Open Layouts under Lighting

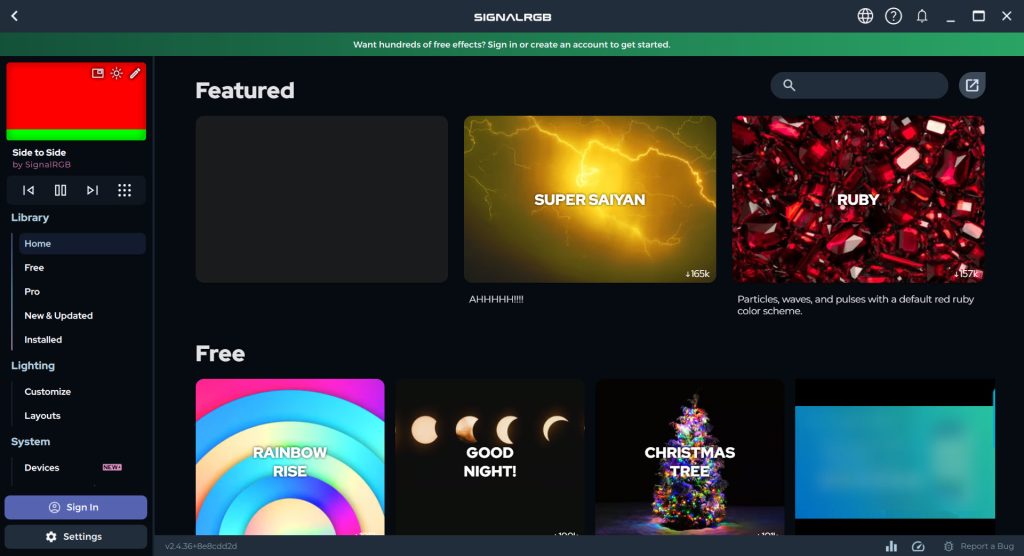click(42, 416)
